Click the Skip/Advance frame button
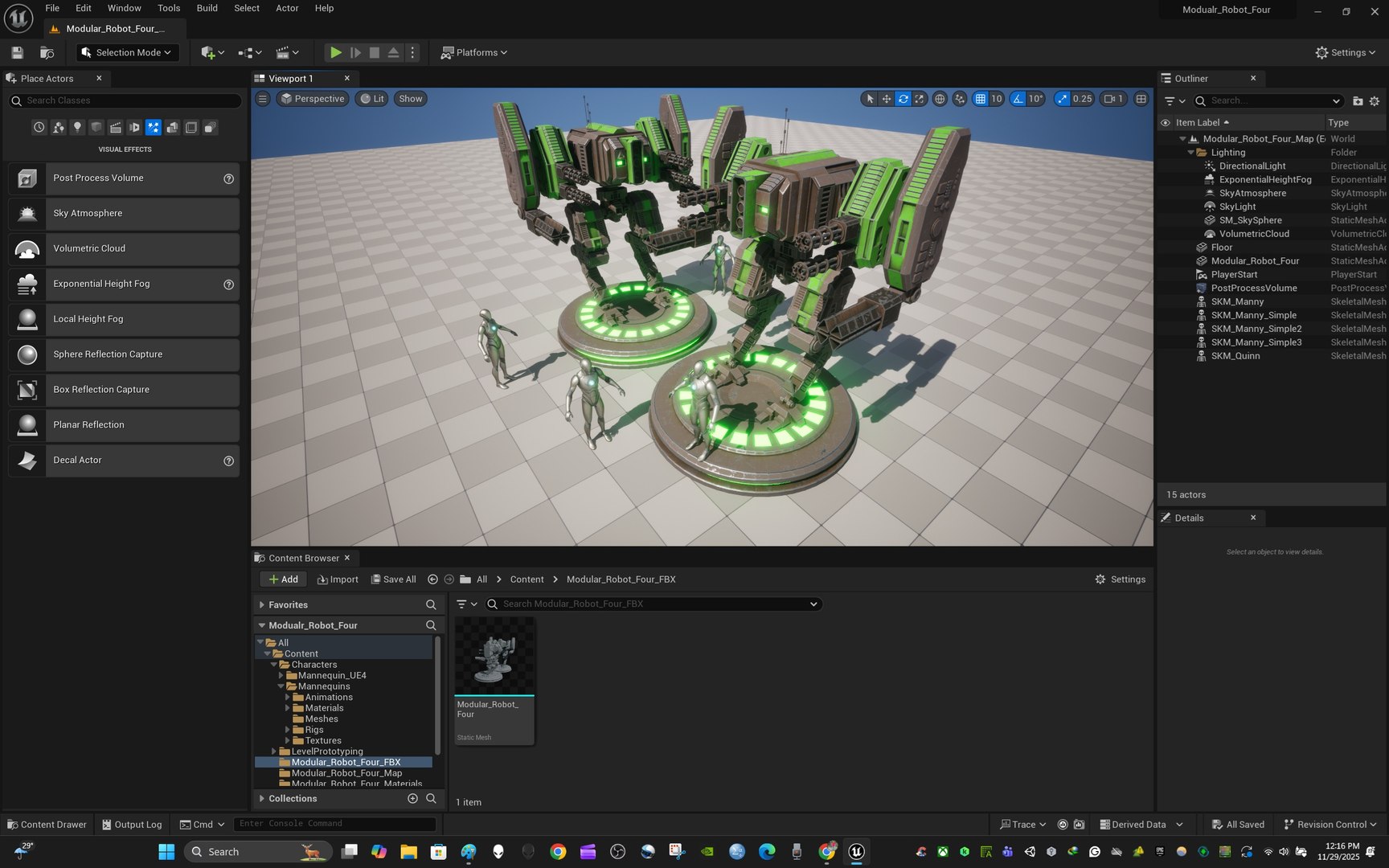1389x868 pixels. point(355,52)
